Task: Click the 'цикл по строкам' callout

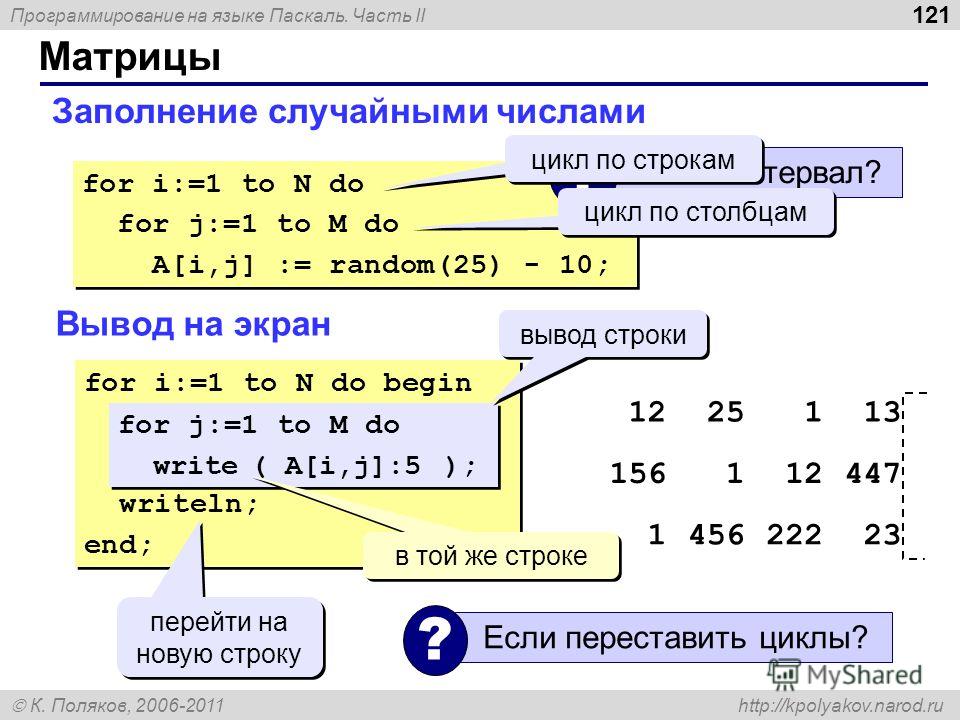Action: click(x=633, y=160)
